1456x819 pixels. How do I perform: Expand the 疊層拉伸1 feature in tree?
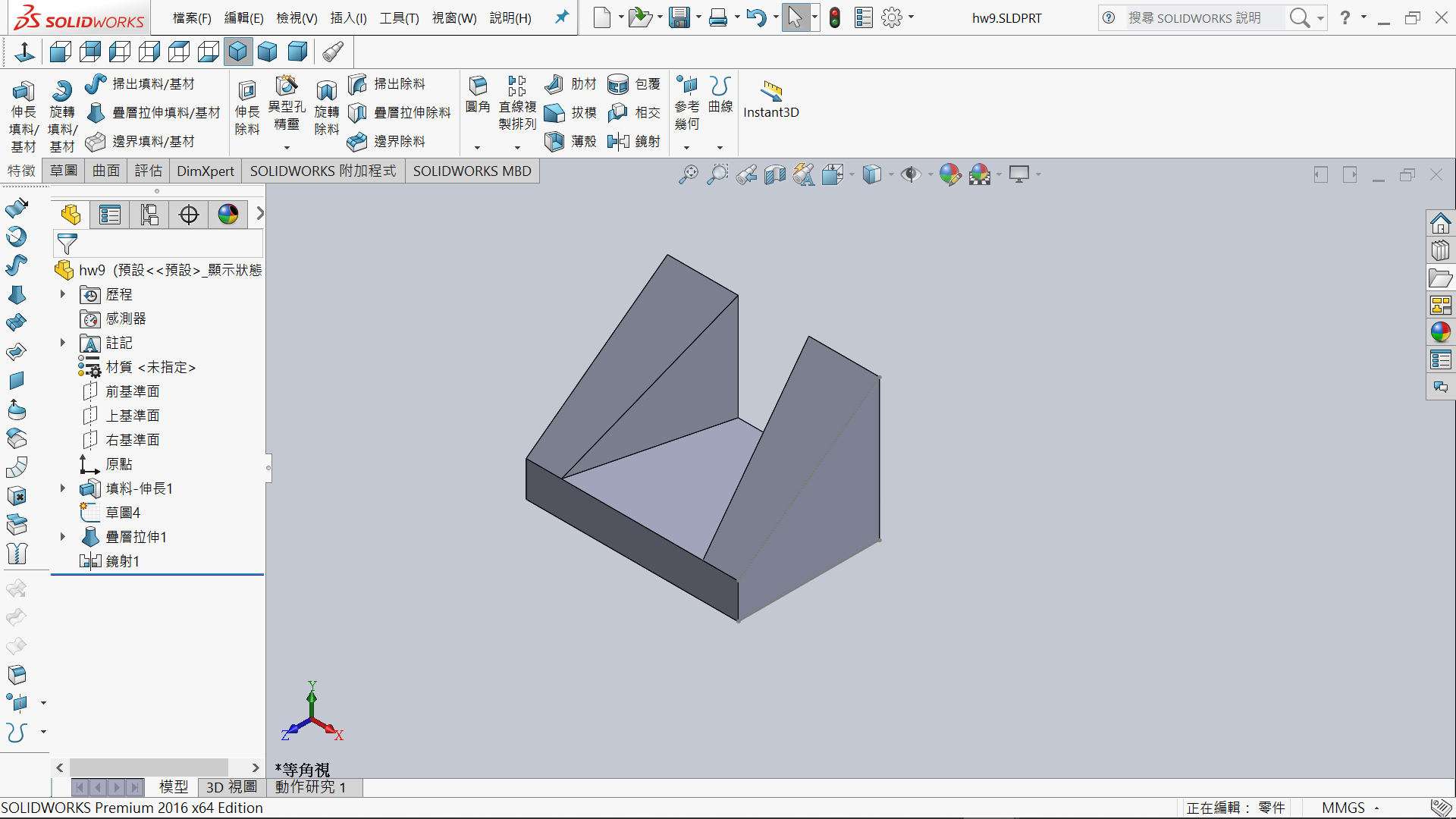pyautogui.click(x=63, y=537)
